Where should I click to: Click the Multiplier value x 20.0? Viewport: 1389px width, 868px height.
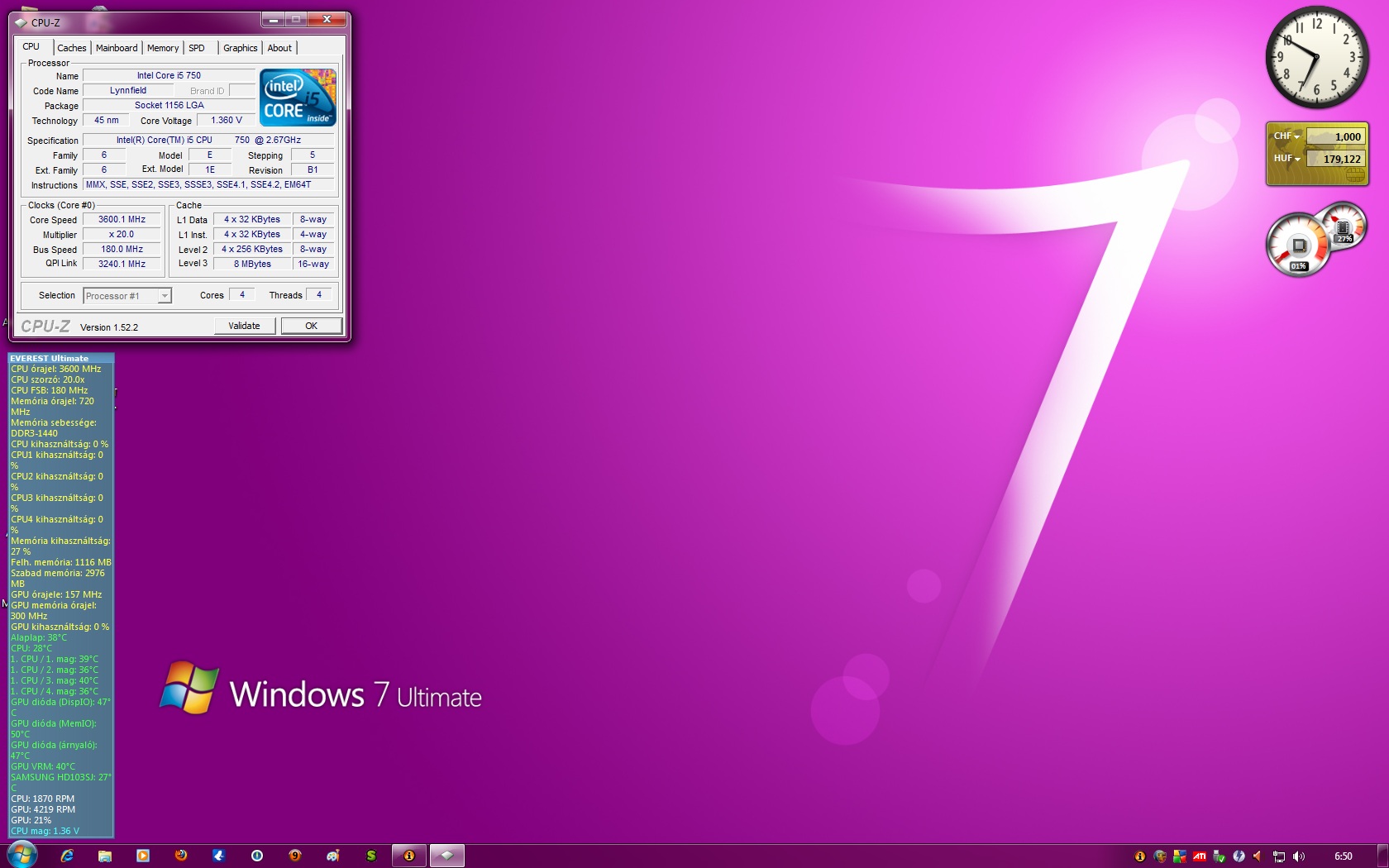pos(122,235)
